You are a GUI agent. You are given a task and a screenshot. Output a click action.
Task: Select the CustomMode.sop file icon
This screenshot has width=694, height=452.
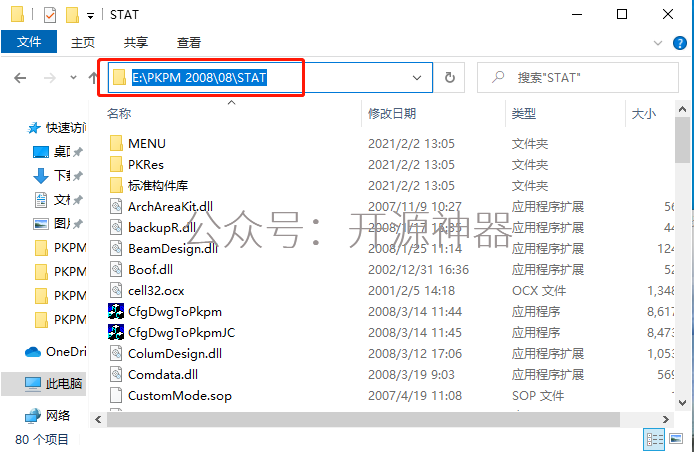[116, 395]
